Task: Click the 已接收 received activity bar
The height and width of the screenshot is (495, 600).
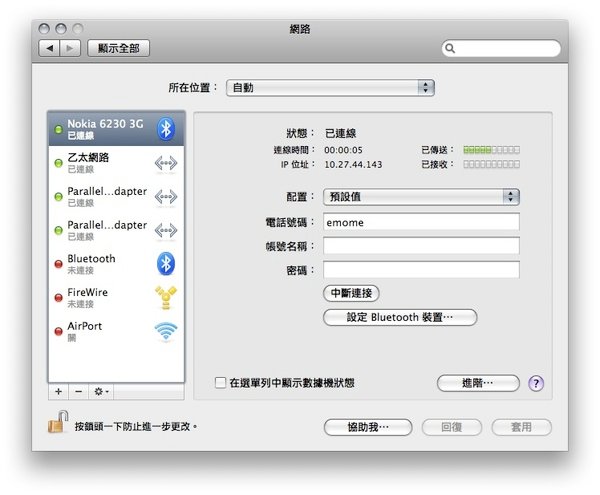Action: [x=491, y=164]
